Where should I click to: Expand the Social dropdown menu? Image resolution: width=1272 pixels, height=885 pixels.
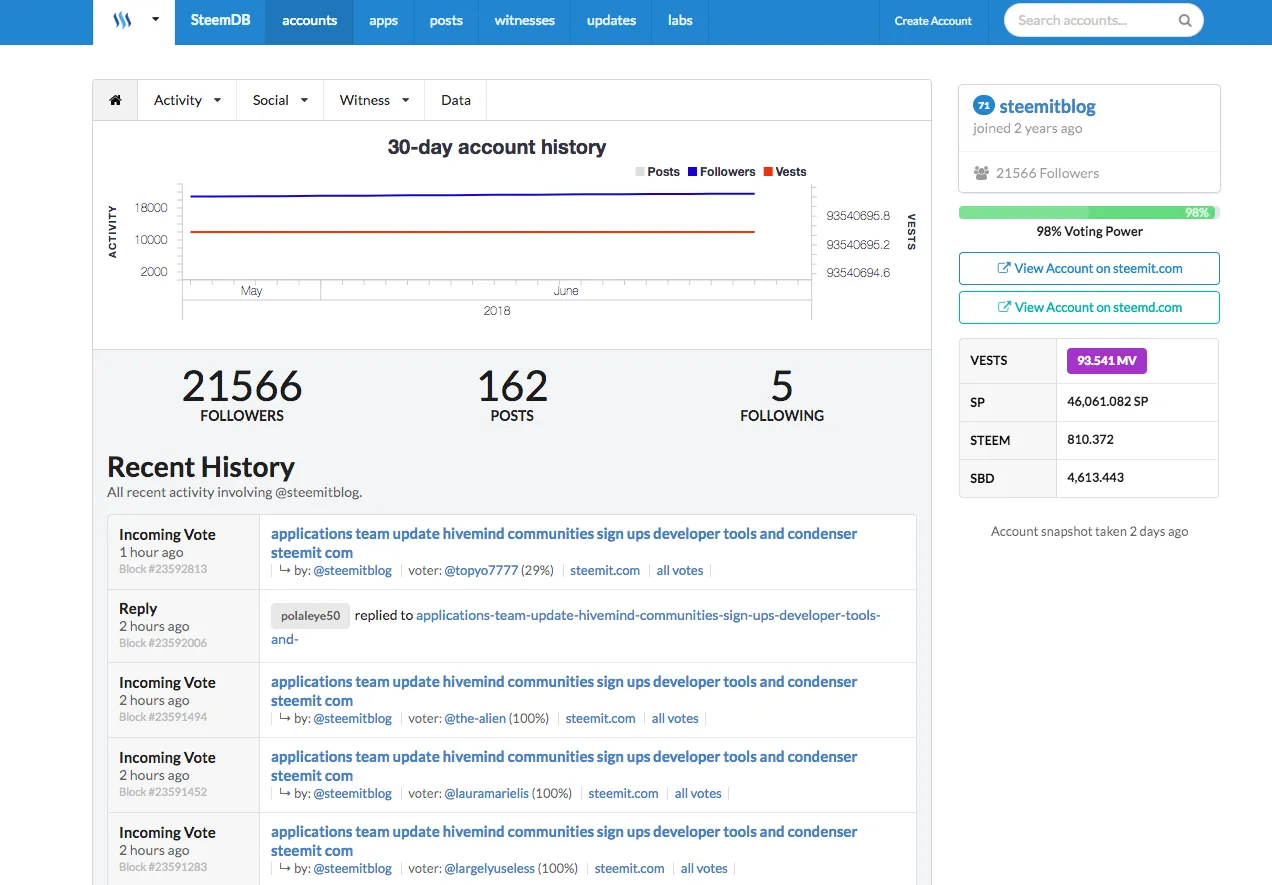280,100
